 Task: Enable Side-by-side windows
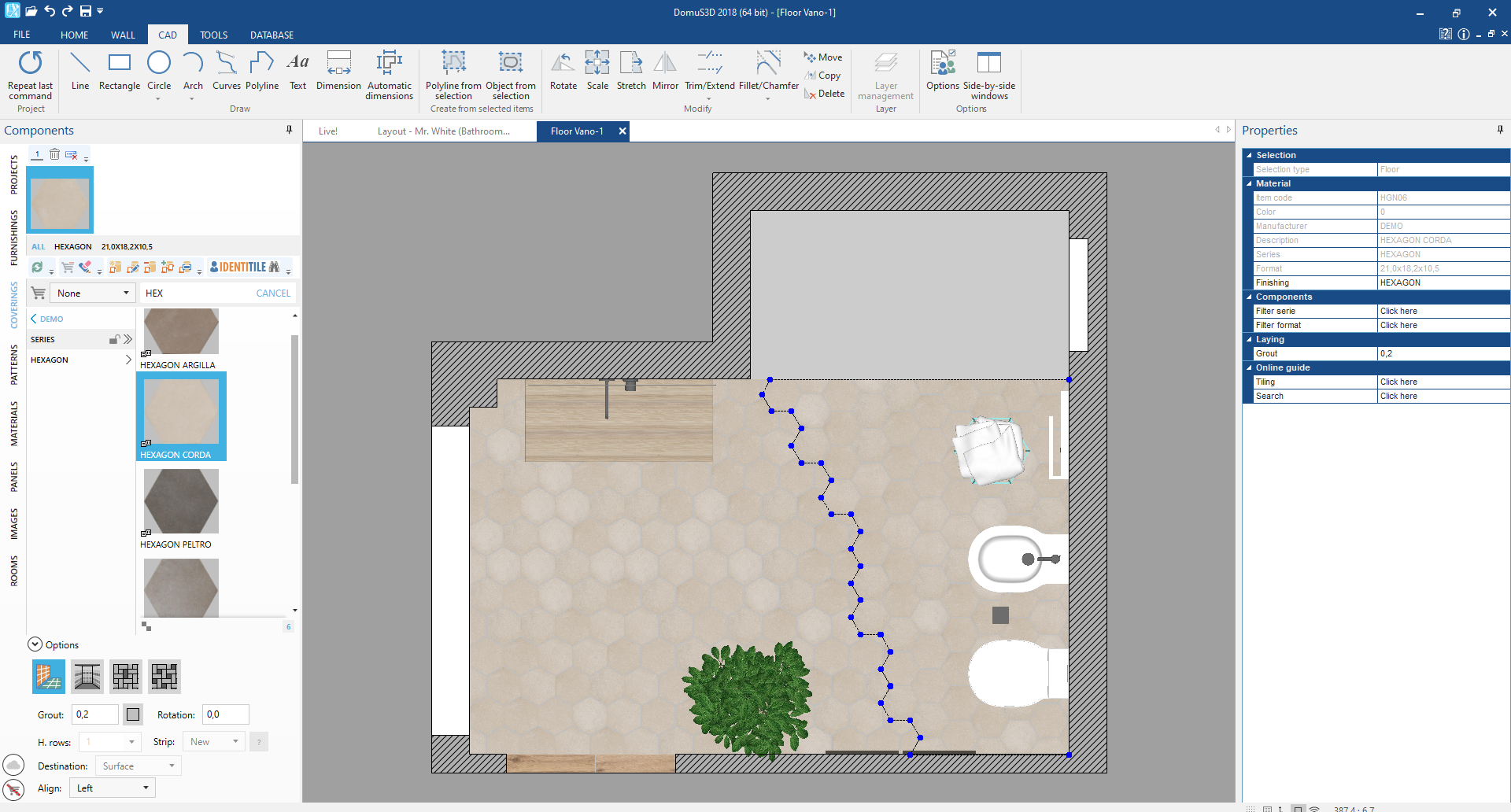(989, 76)
